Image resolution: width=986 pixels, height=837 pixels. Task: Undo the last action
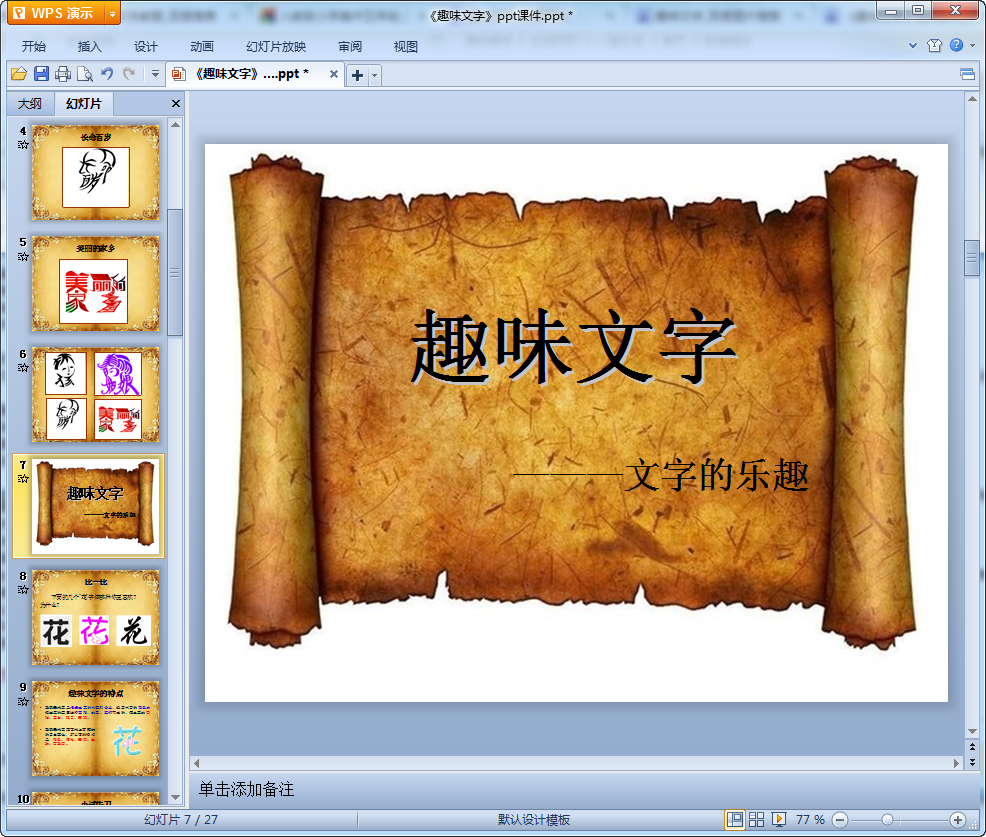tap(107, 74)
